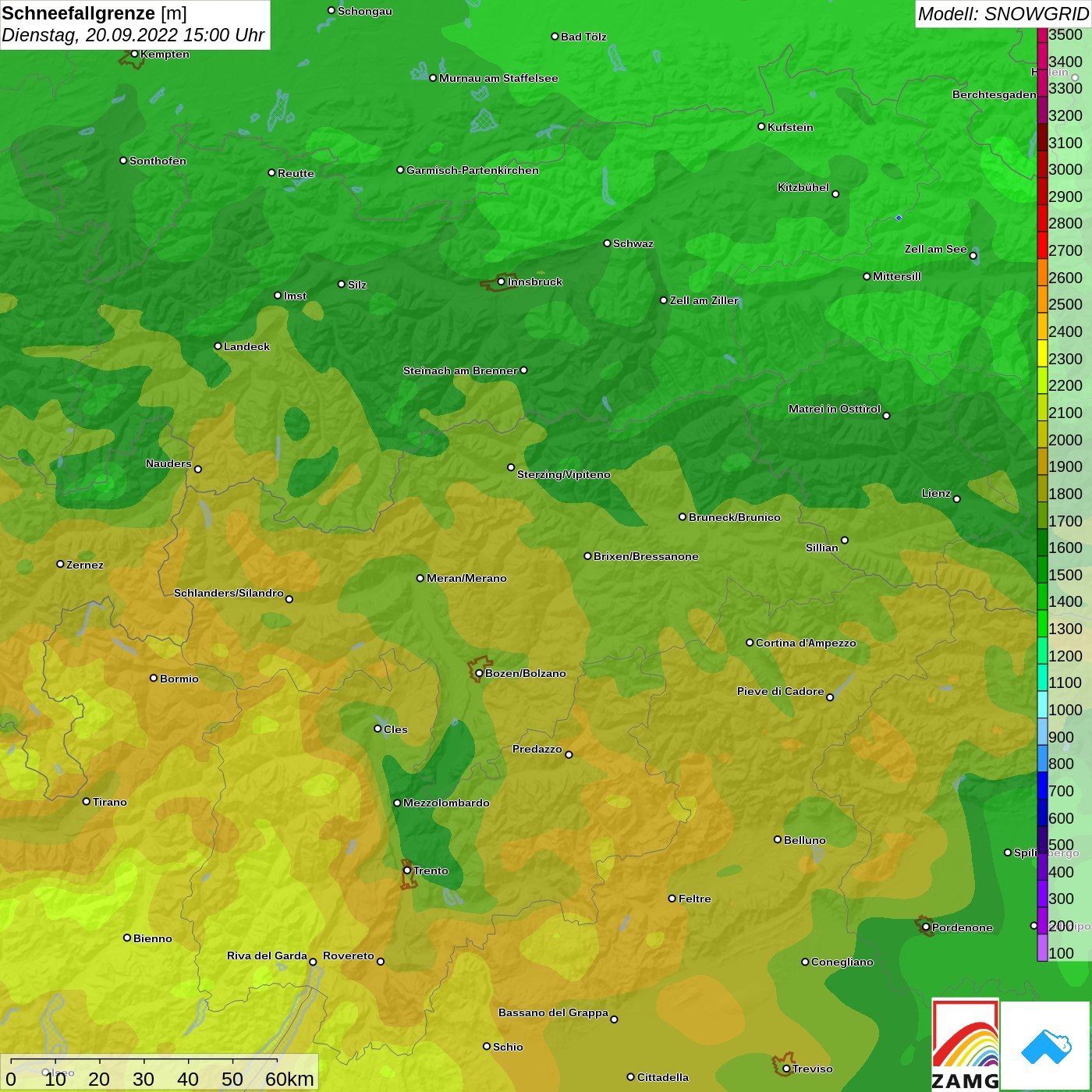Click the Rovereto marker
Screen dimensions: 1092x1092
point(381,961)
